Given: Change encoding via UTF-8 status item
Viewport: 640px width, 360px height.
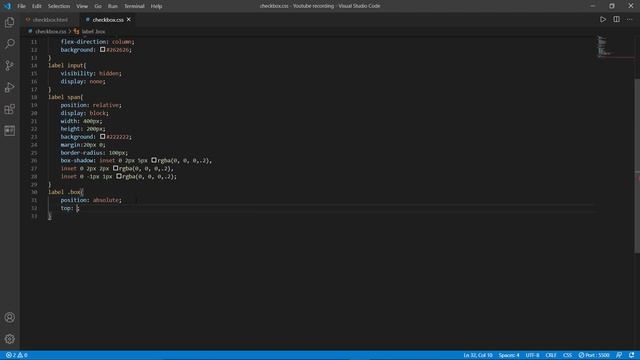Looking at the screenshot, I should [x=532, y=355].
